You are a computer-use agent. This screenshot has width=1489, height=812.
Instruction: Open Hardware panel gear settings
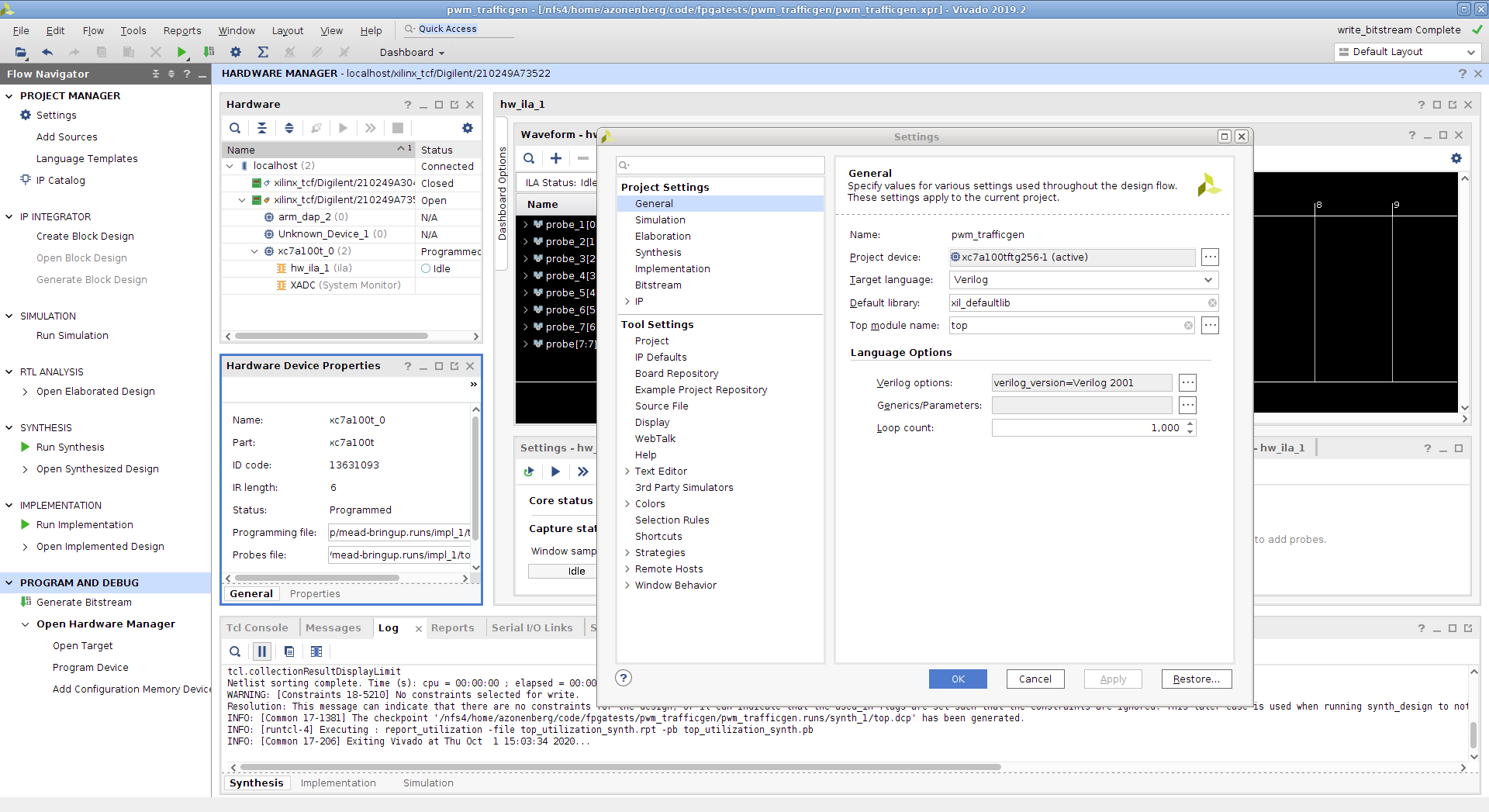[x=468, y=128]
